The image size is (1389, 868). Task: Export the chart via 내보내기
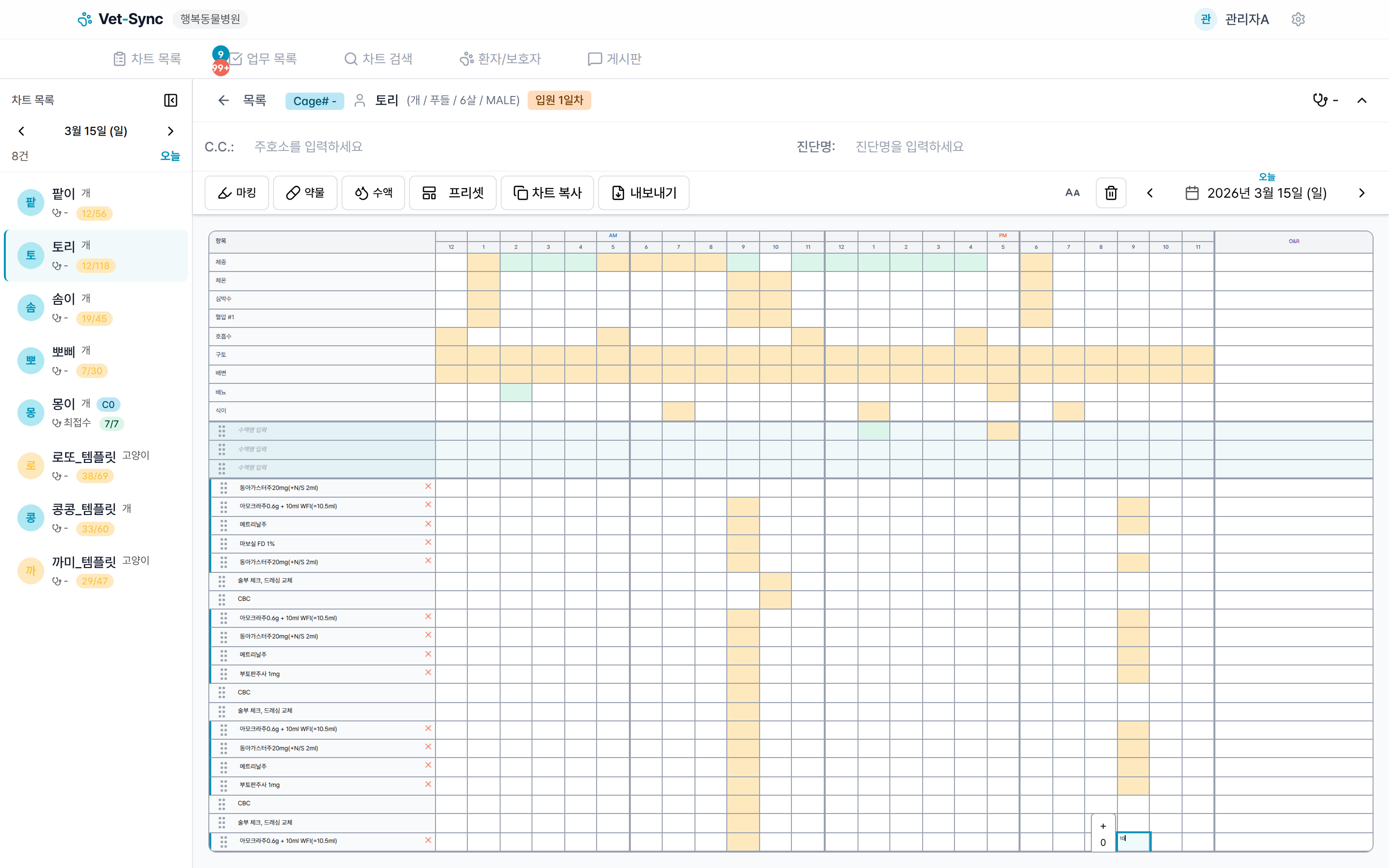click(x=643, y=193)
